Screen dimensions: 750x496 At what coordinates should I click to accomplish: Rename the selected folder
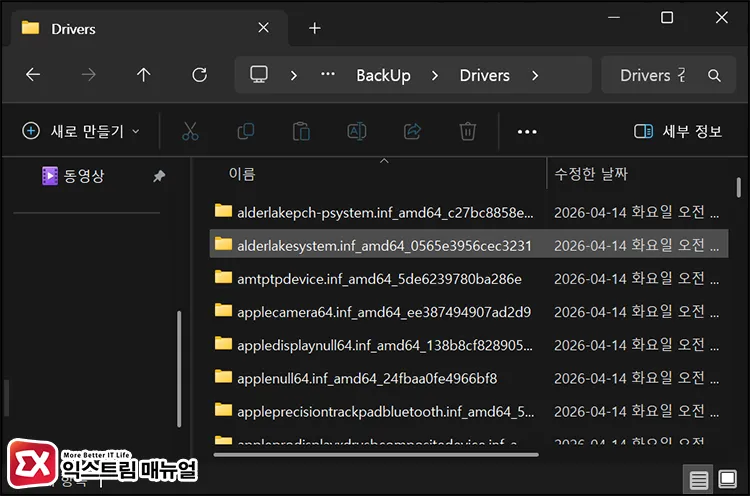tap(357, 131)
